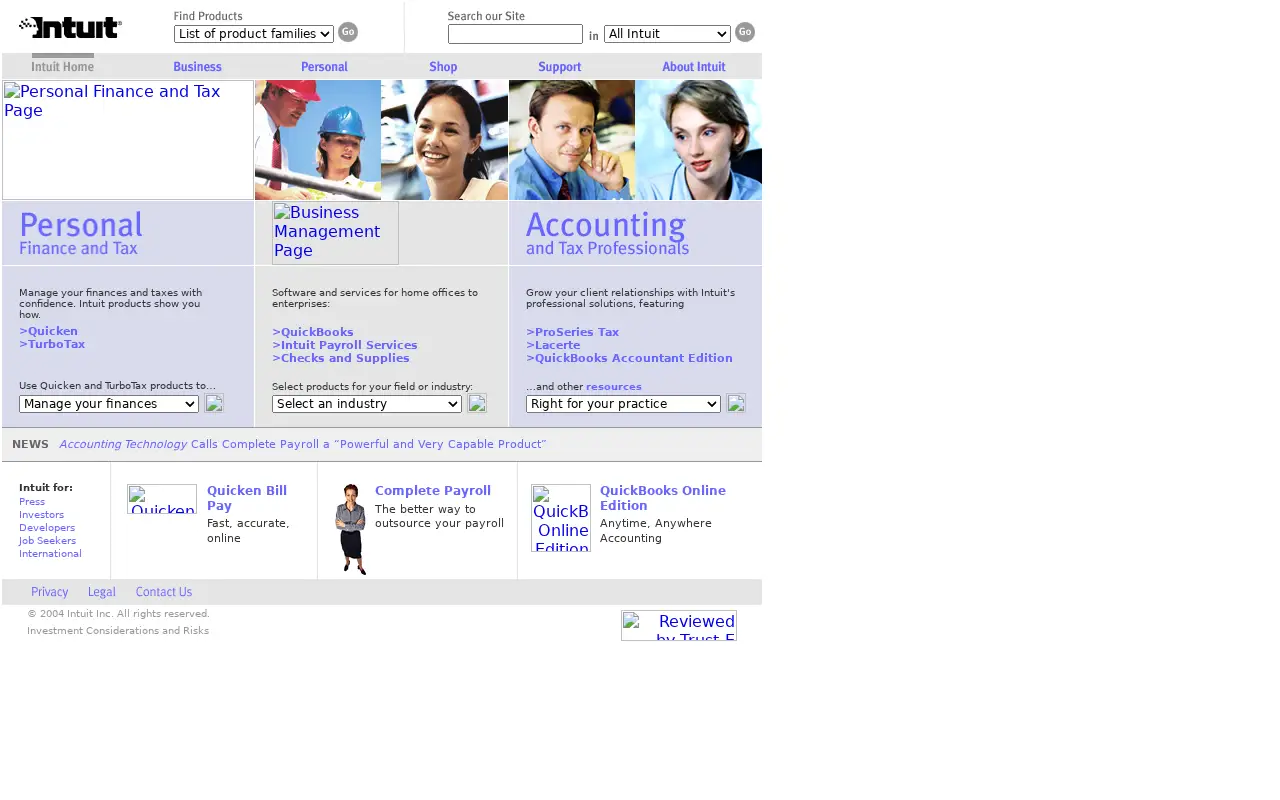Image resolution: width=1280 pixels, height=800 pixels.
Task: Click go image beside Right for your practice
Action: click(736, 403)
